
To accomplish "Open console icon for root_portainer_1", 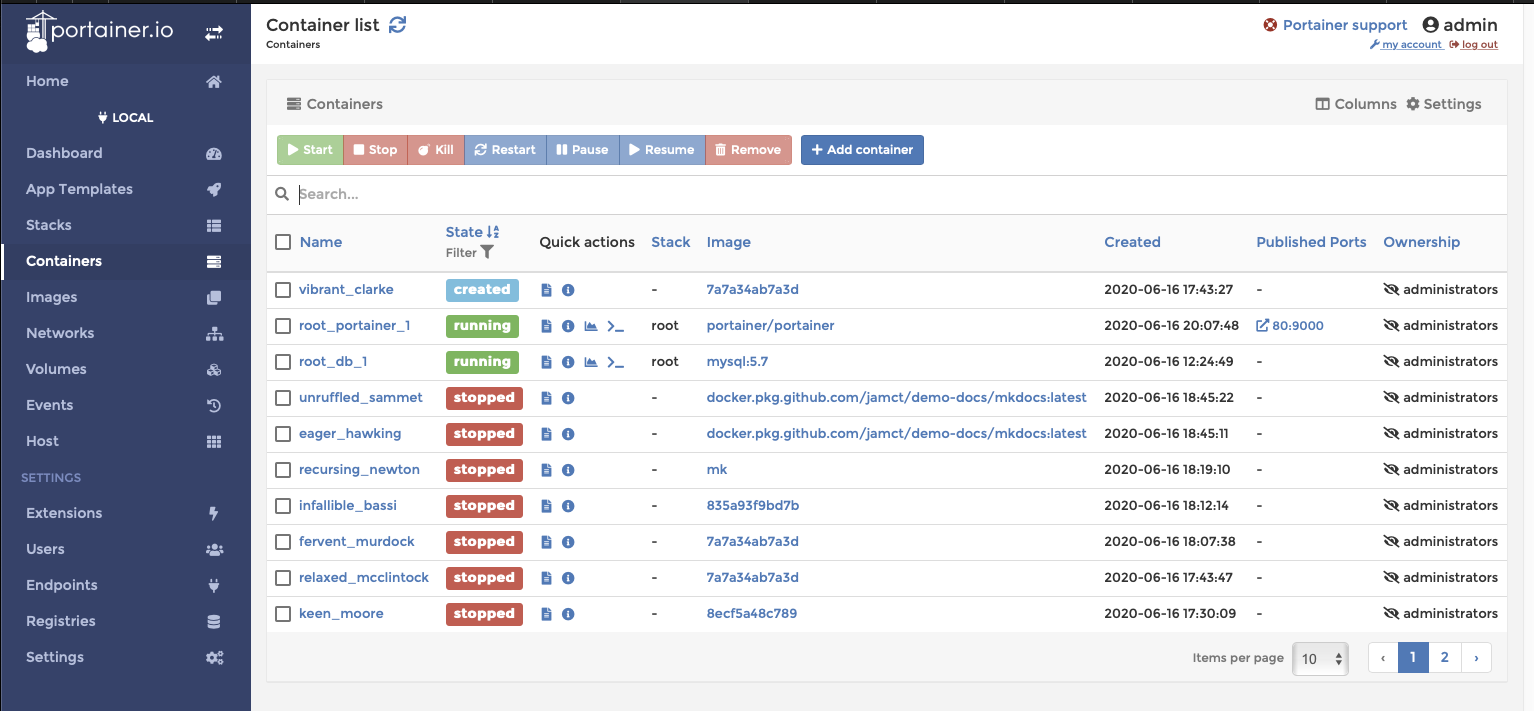I will 616,326.
